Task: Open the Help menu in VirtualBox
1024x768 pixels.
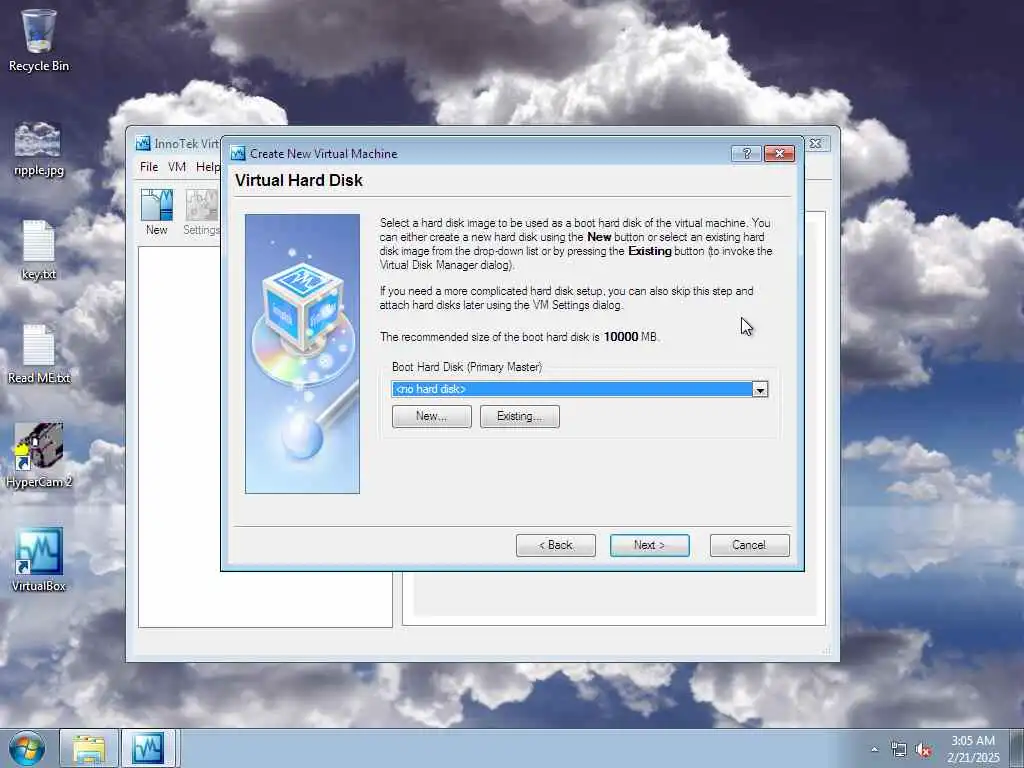Action: (208, 167)
